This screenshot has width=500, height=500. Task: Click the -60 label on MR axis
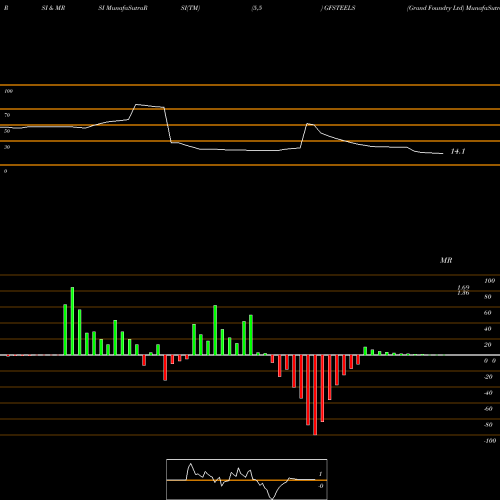[x=488, y=409]
